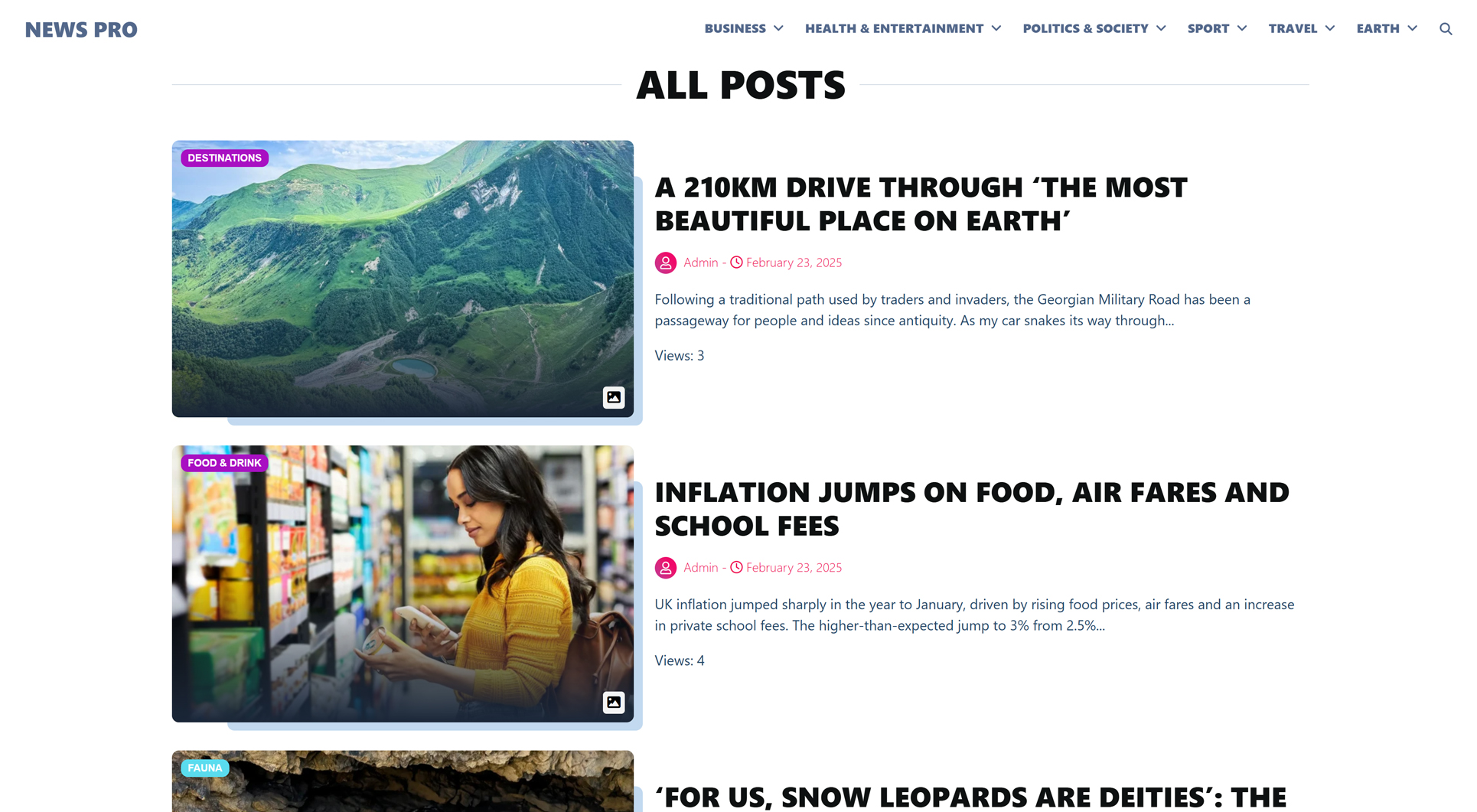Viewport: 1477px width, 812px height.
Task: Expand the Sport menu chevron
Action: pyautogui.click(x=1242, y=28)
